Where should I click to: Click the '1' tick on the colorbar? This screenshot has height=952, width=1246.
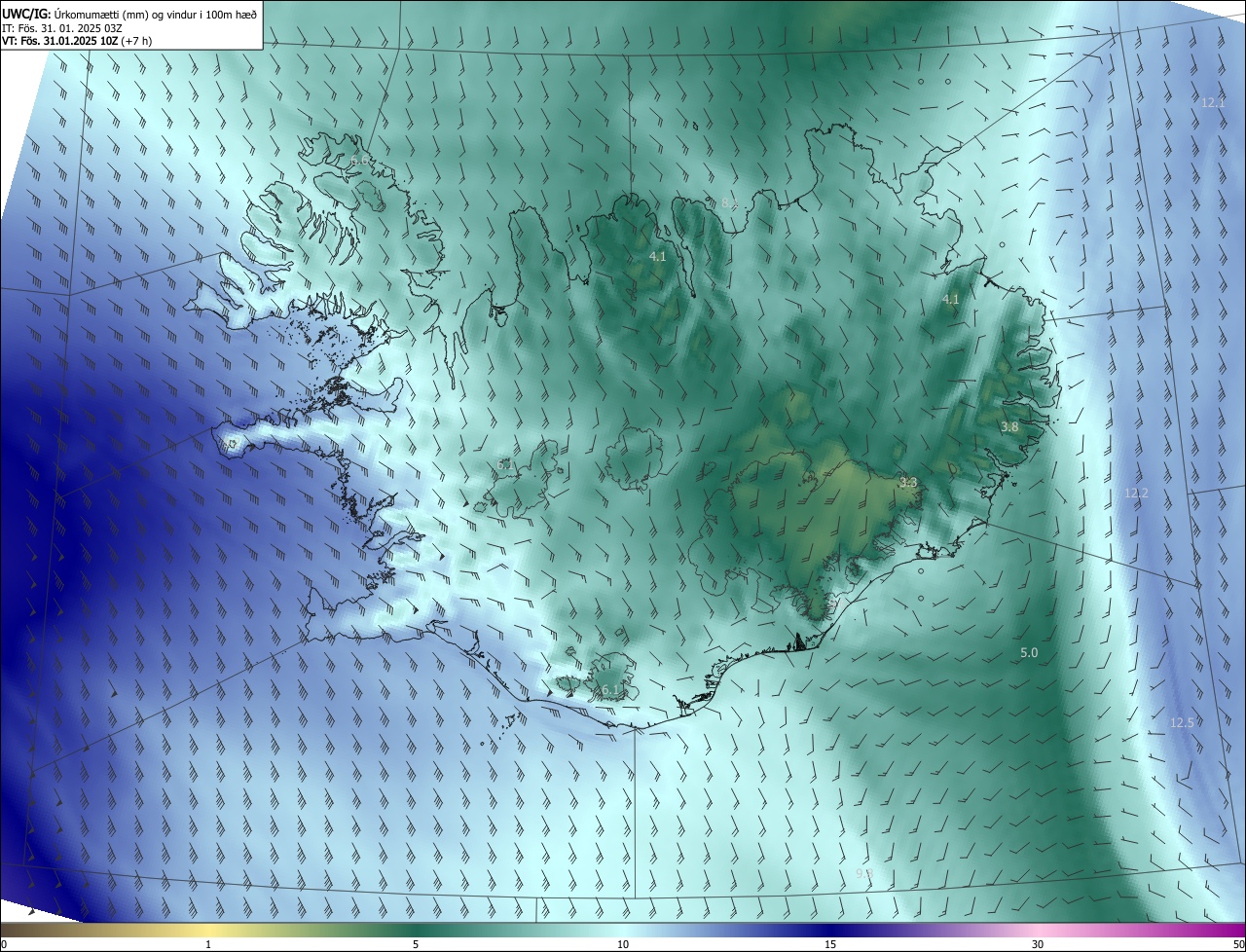[x=208, y=944]
